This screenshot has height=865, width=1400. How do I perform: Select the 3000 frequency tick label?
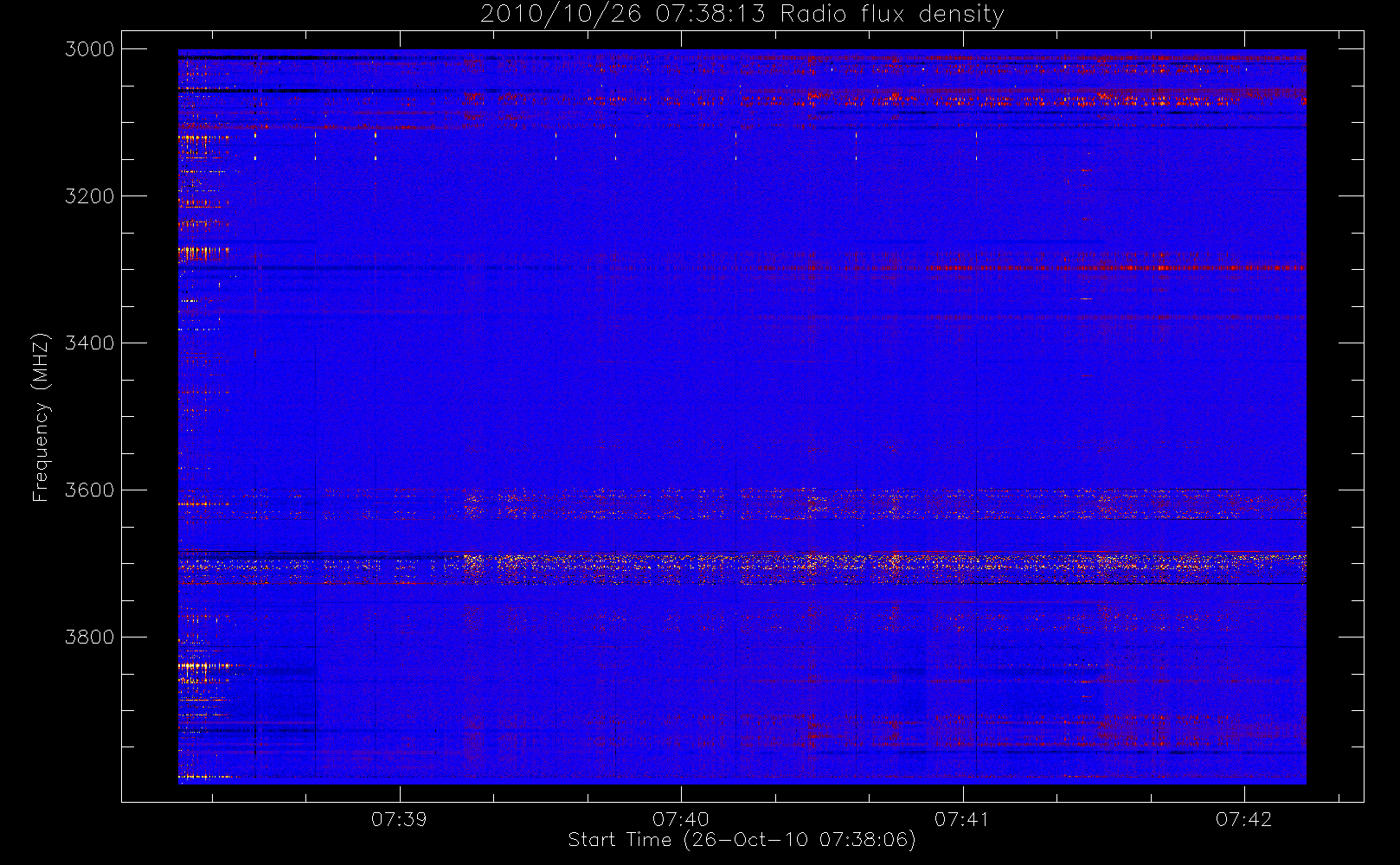(x=90, y=49)
